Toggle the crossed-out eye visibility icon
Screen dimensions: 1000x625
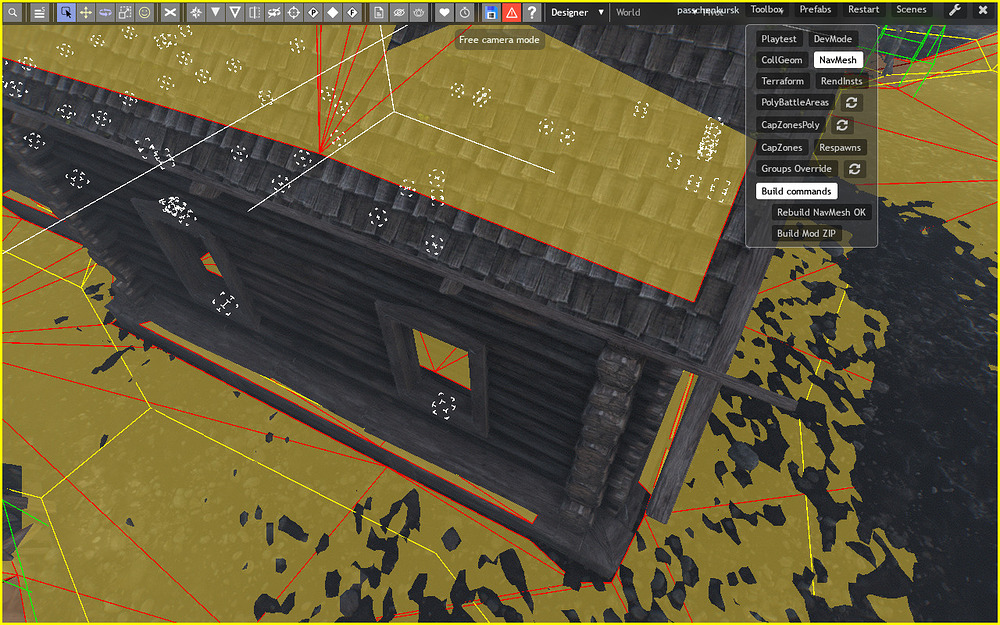tap(399, 12)
